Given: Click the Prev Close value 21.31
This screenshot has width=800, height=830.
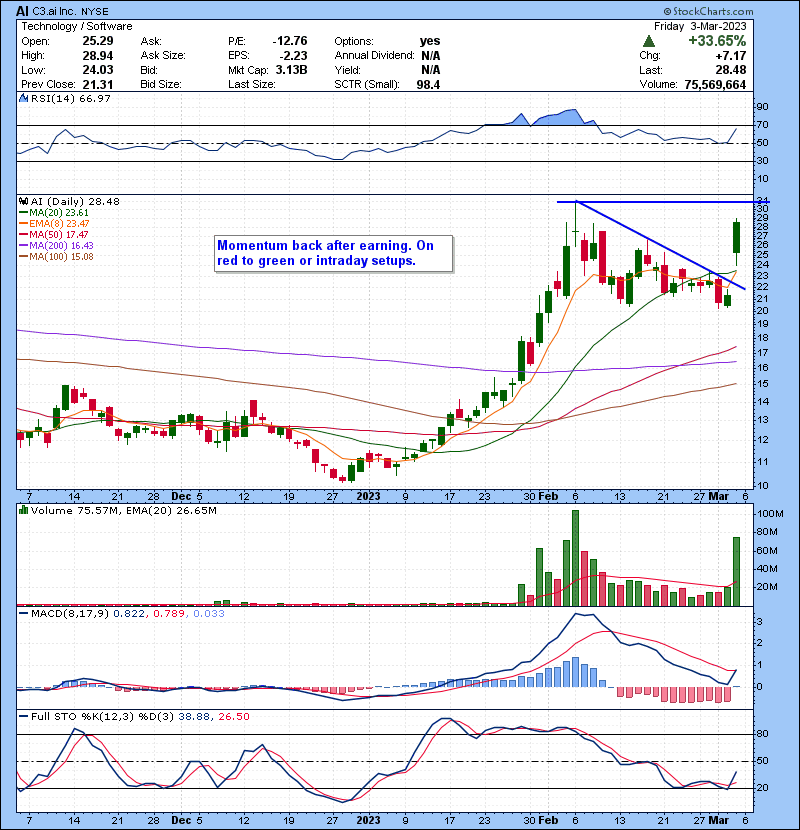Looking at the screenshot, I should pyautogui.click(x=98, y=84).
